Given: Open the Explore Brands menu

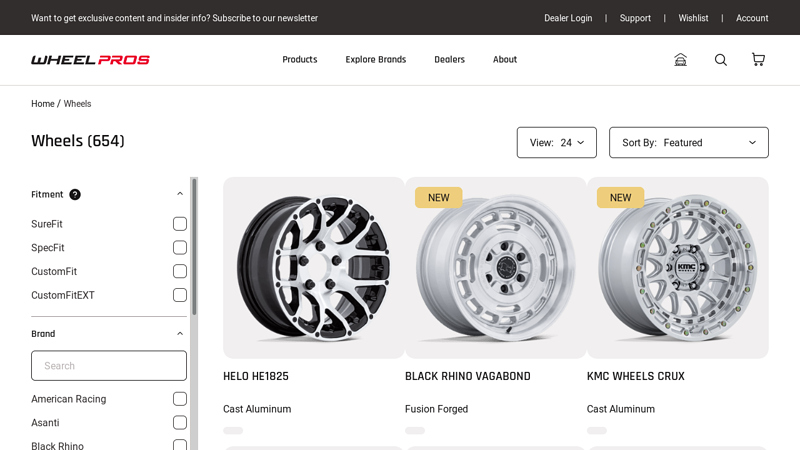Looking at the screenshot, I should pos(376,60).
